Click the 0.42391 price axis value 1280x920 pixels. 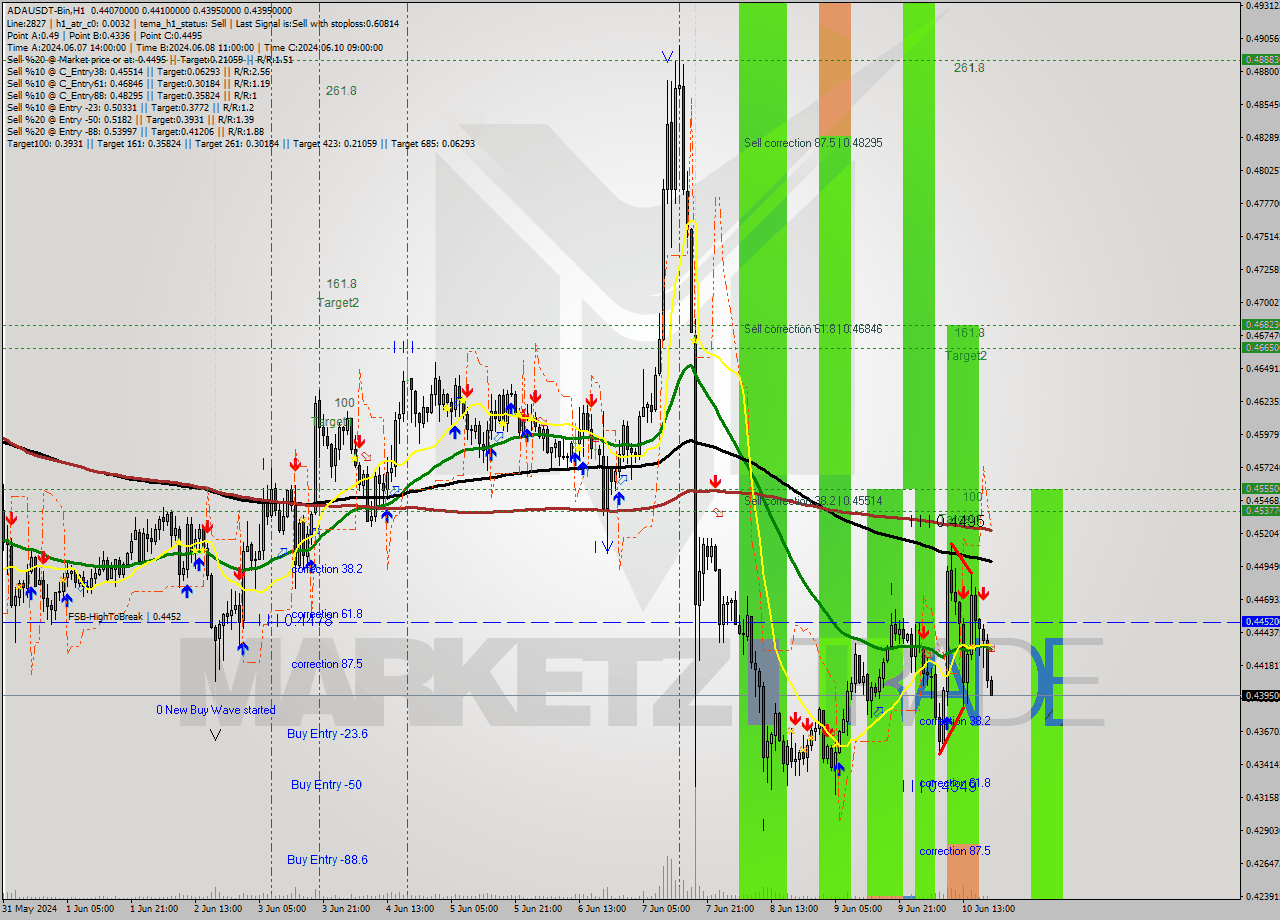click(1262, 896)
